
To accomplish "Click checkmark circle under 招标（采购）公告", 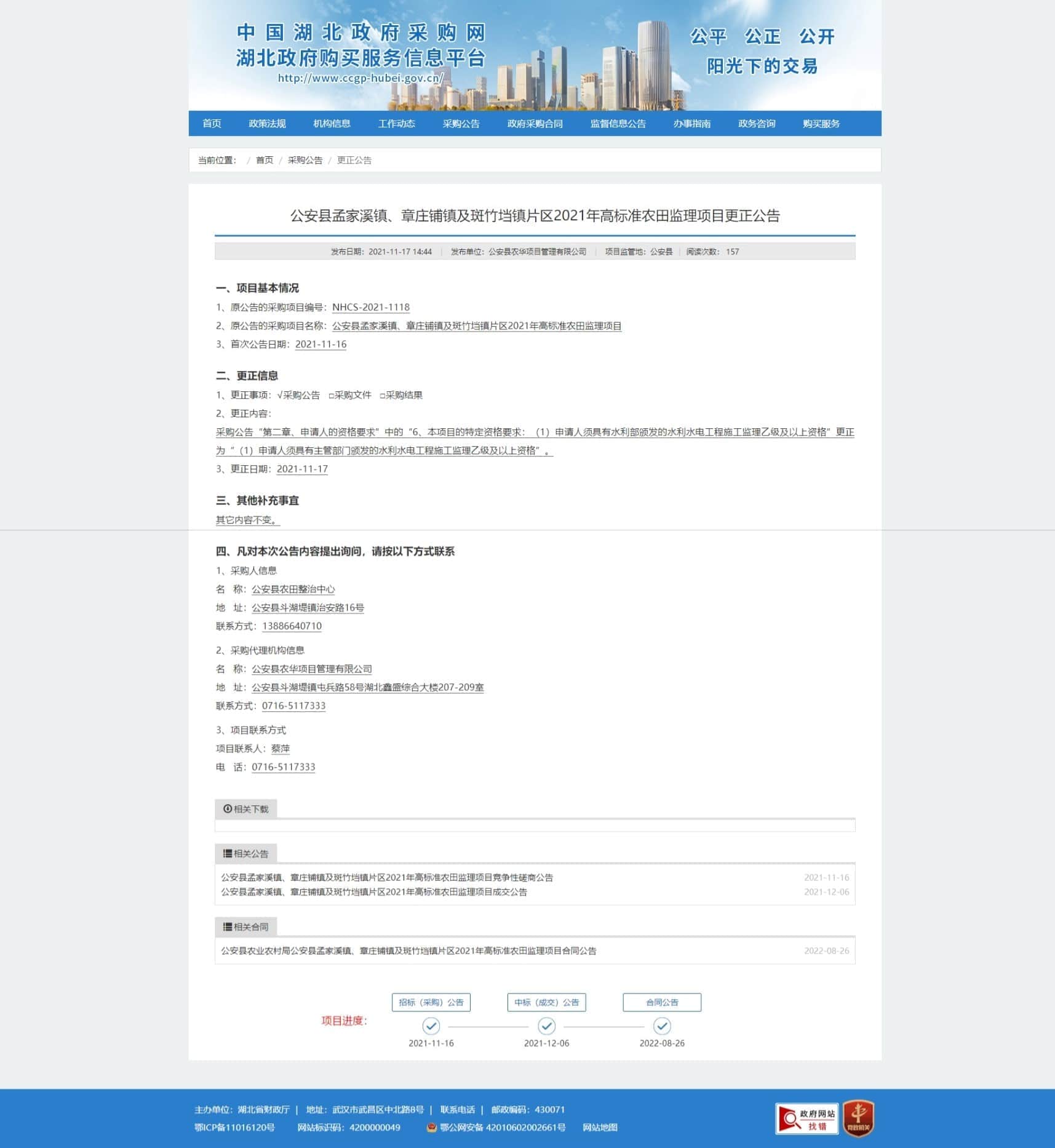I will point(431,1026).
